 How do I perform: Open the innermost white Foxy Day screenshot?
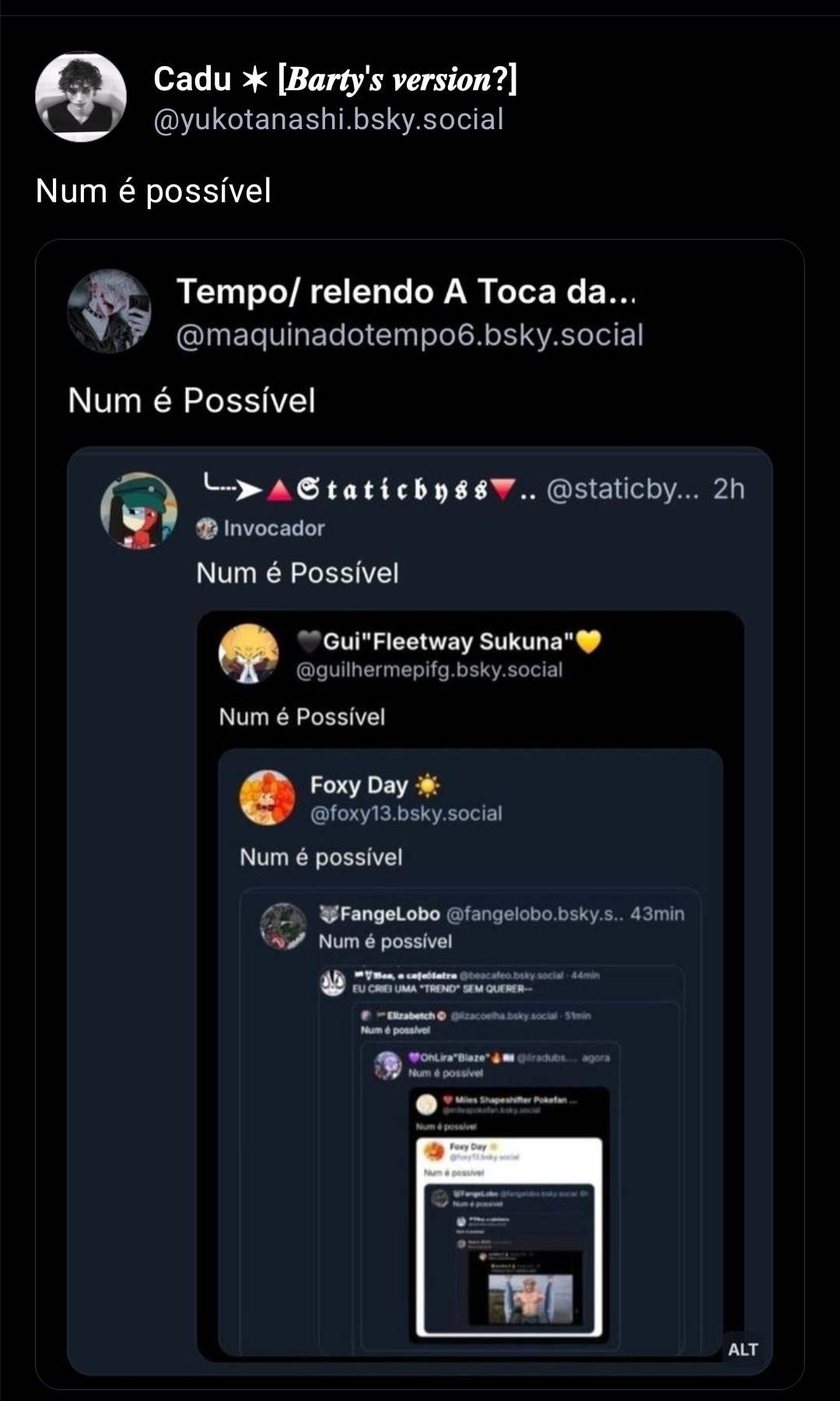(x=509, y=1237)
